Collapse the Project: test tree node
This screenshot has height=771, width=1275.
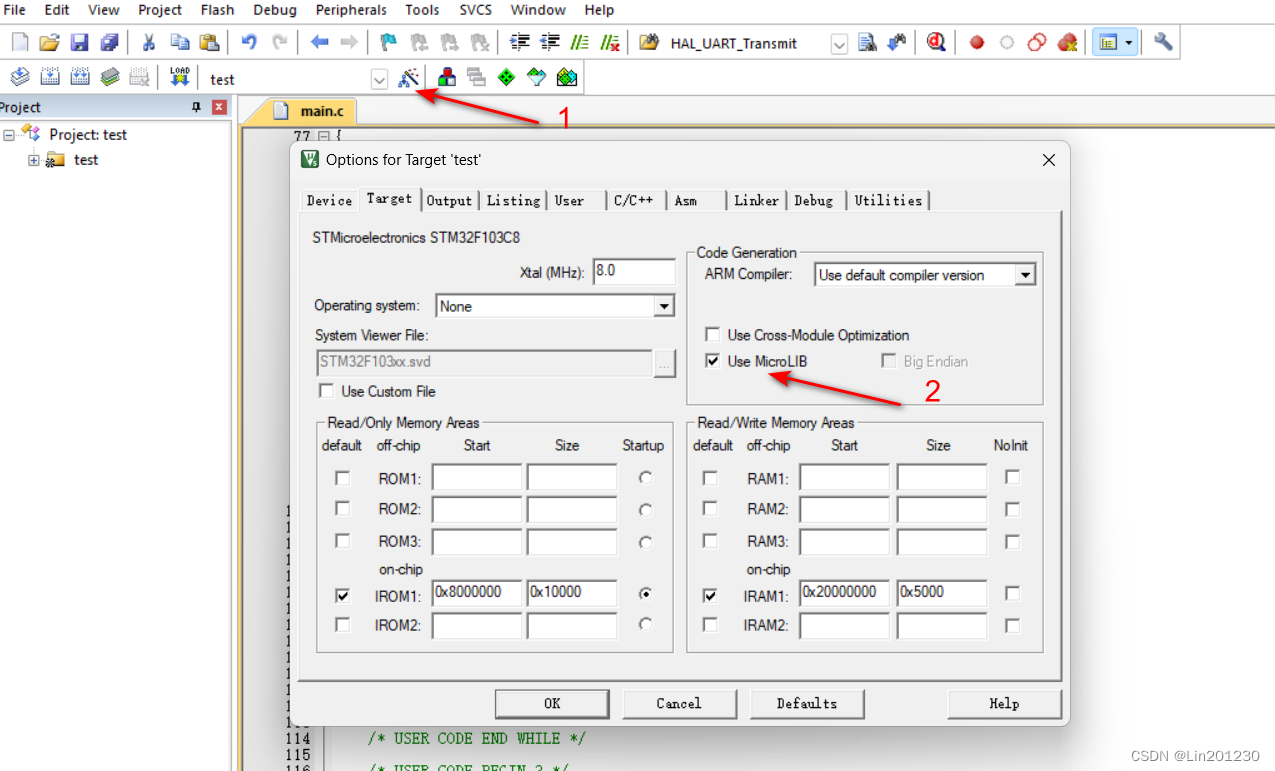pyautogui.click(x=9, y=134)
